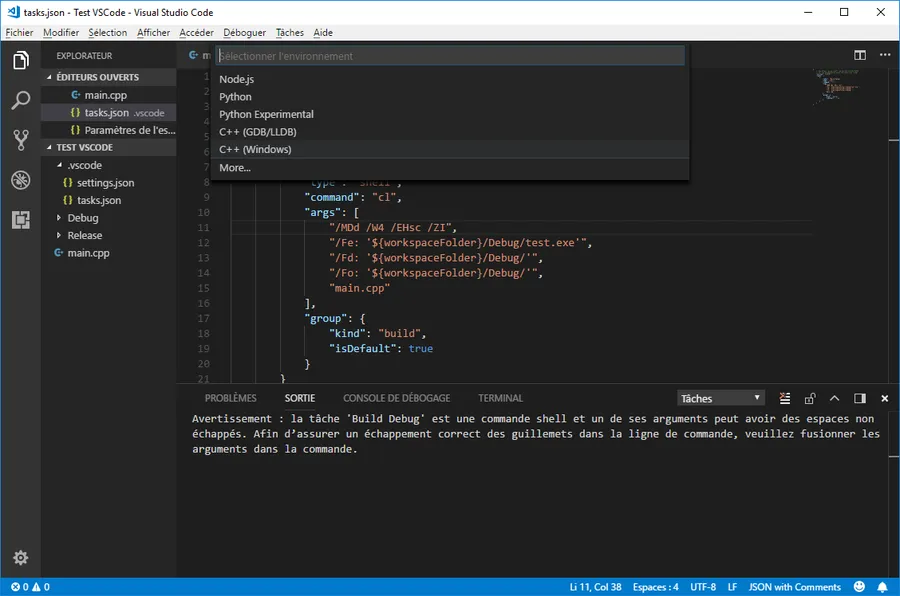
Task: Open tasks.json under the .vscode folder
Action: click(109, 200)
